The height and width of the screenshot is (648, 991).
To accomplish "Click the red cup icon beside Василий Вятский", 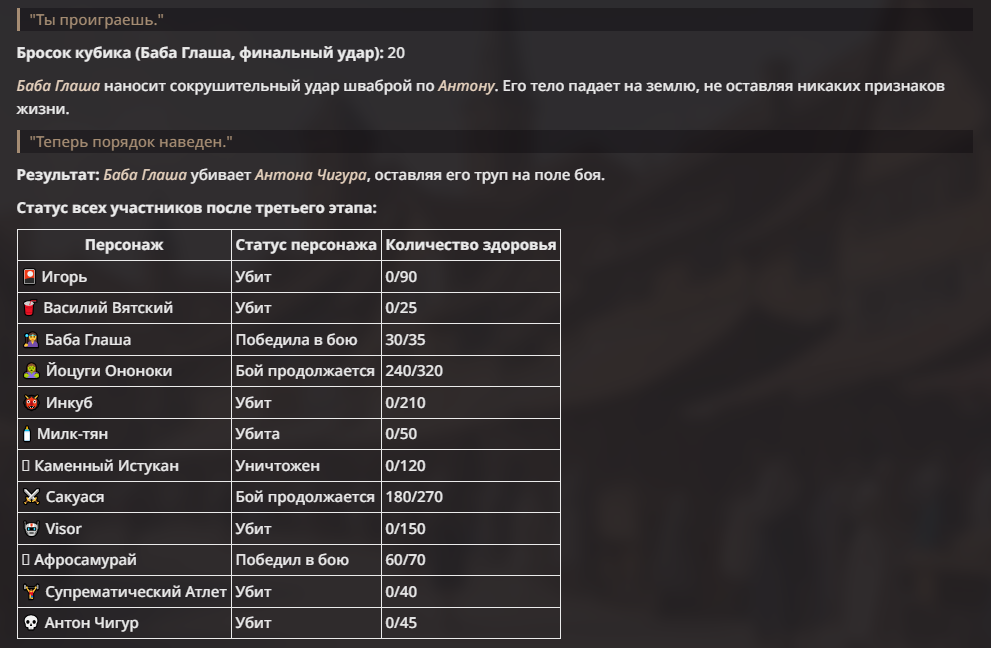I will [x=30, y=308].
